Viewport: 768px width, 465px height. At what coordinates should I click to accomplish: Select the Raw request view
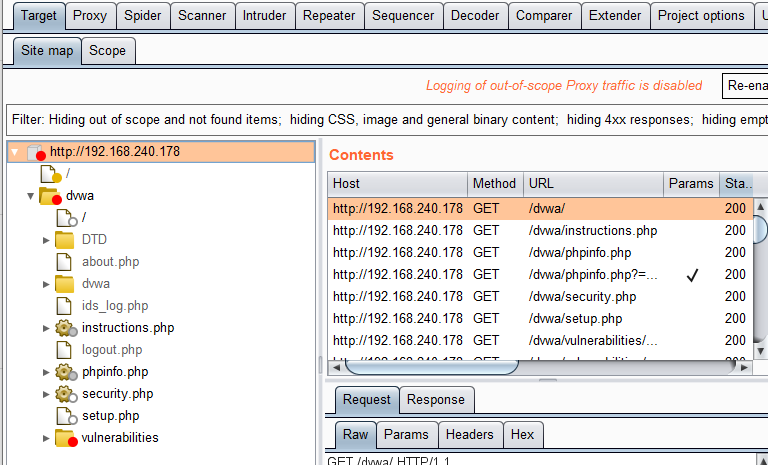tap(356, 435)
